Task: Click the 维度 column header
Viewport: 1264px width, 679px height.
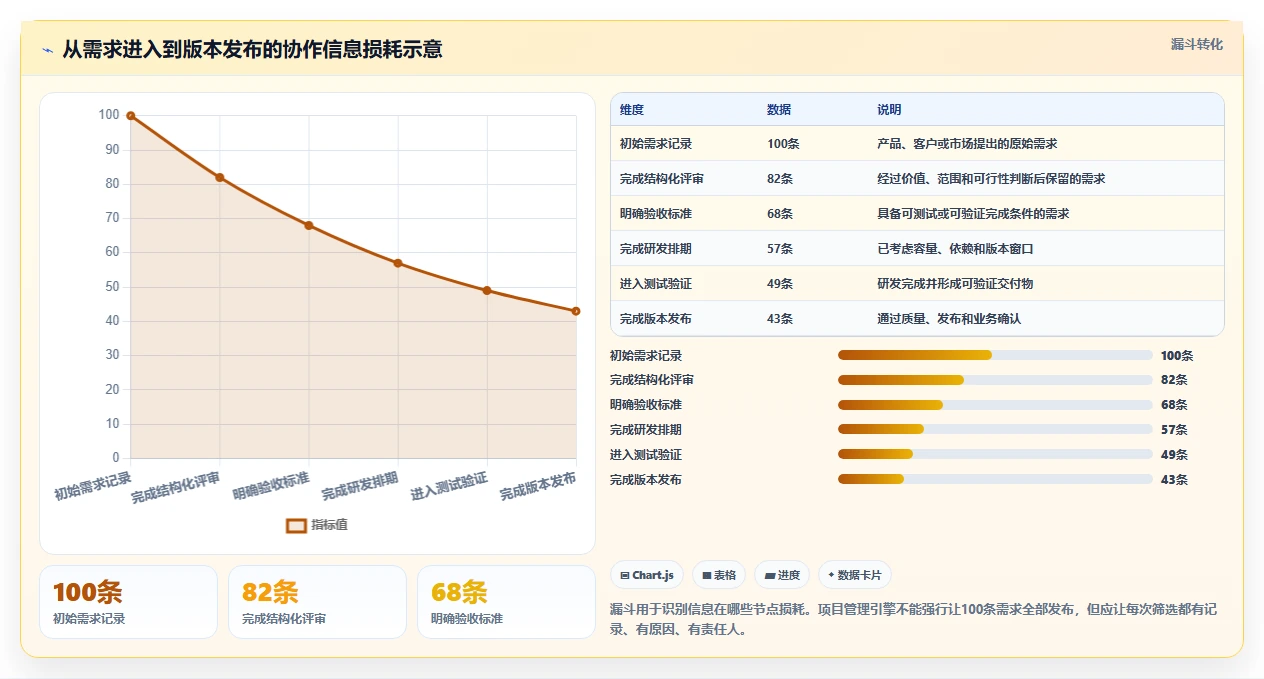Action: click(x=632, y=110)
